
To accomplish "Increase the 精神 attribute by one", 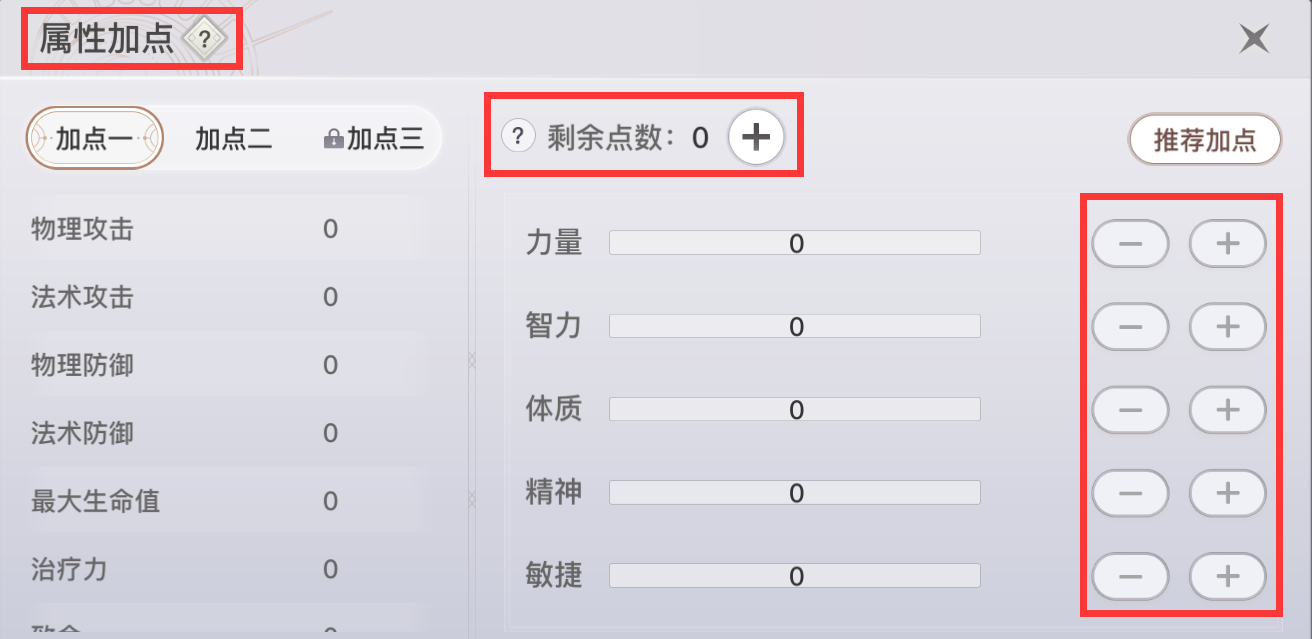I will pyautogui.click(x=1227, y=493).
